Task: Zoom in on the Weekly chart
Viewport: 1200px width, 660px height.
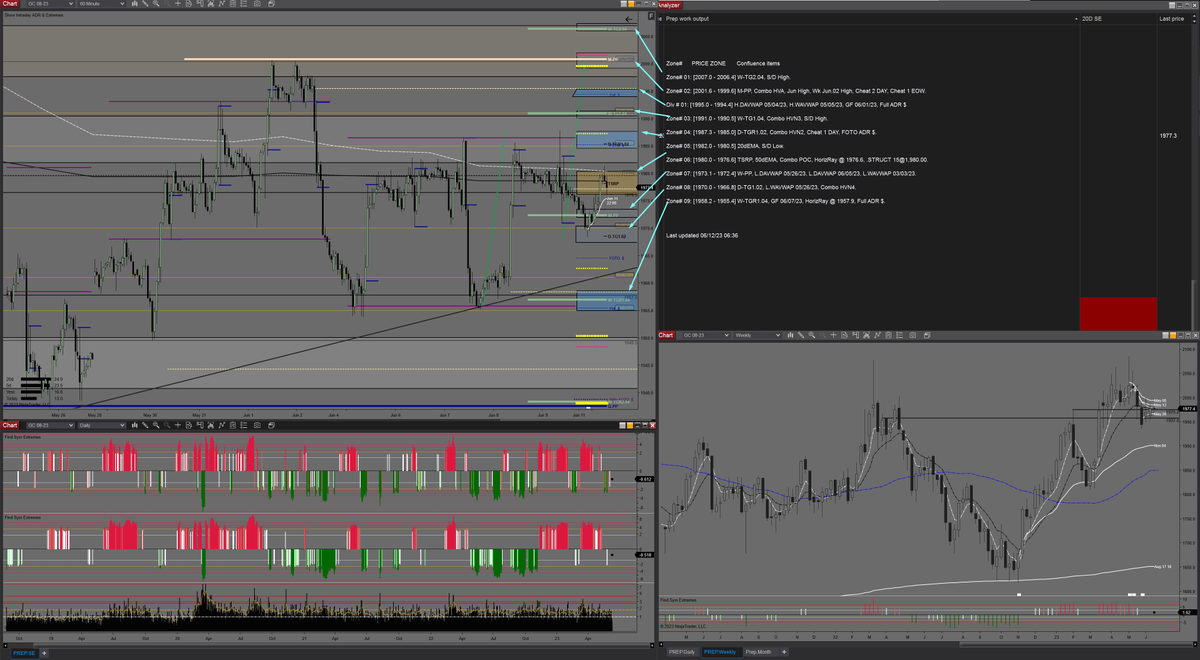Action: coord(812,334)
